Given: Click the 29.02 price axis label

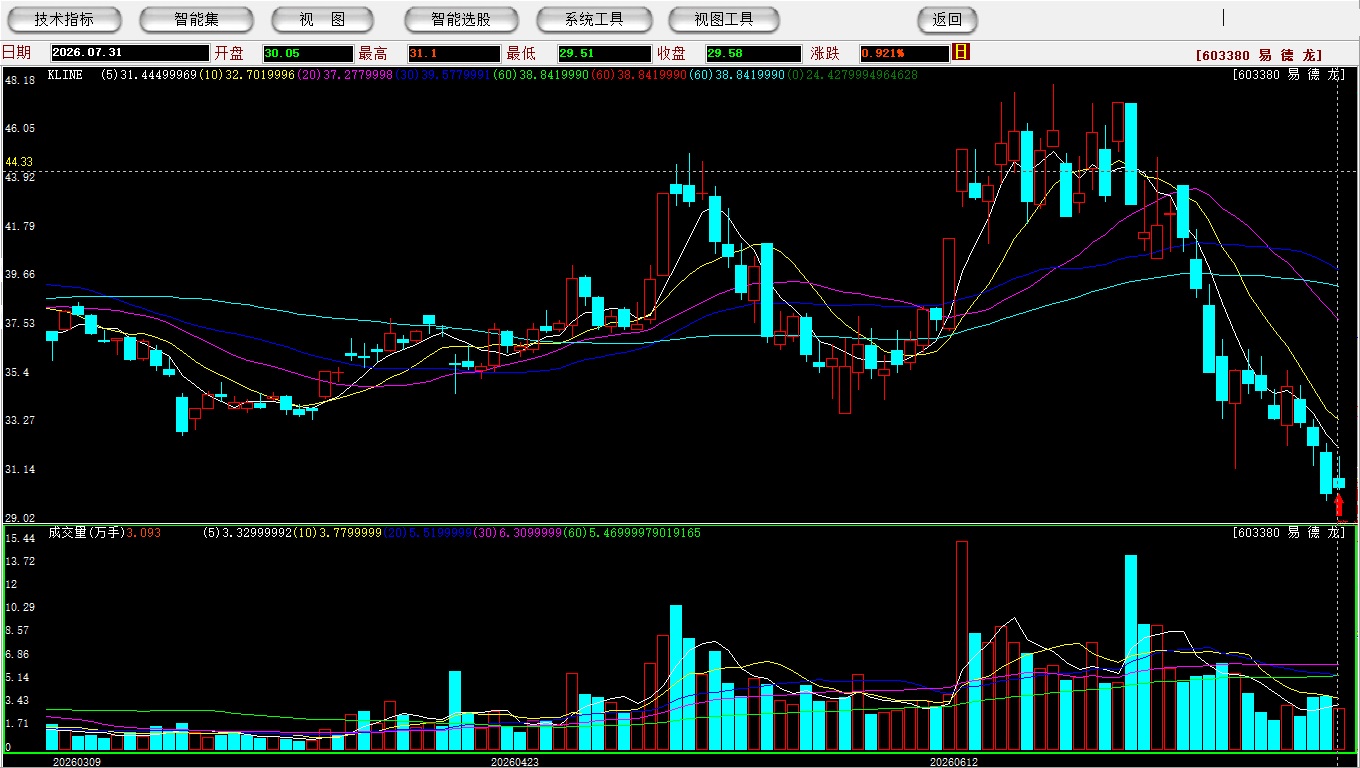Looking at the screenshot, I should coord(19,518).
